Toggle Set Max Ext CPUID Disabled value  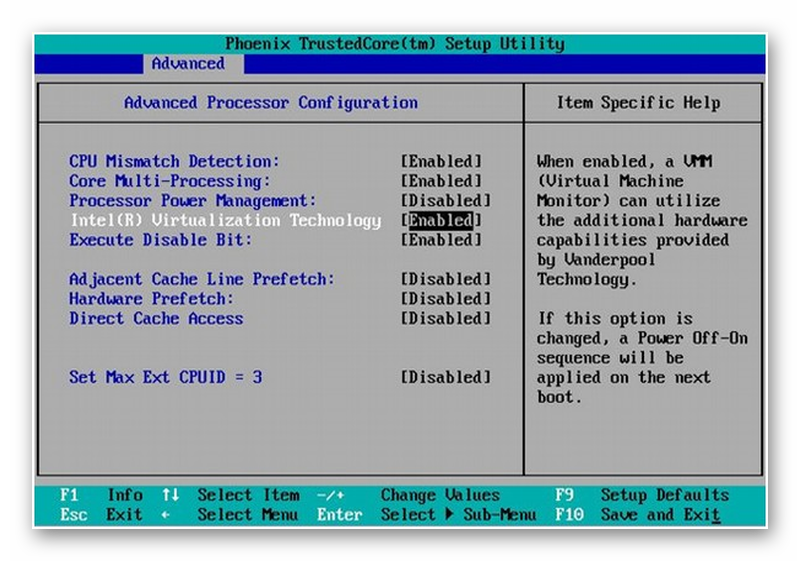[x=445, y=377]
